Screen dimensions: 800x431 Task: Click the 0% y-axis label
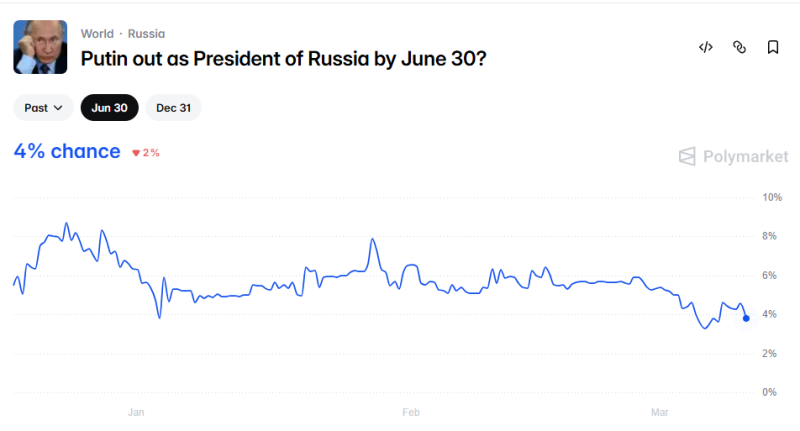771,392
